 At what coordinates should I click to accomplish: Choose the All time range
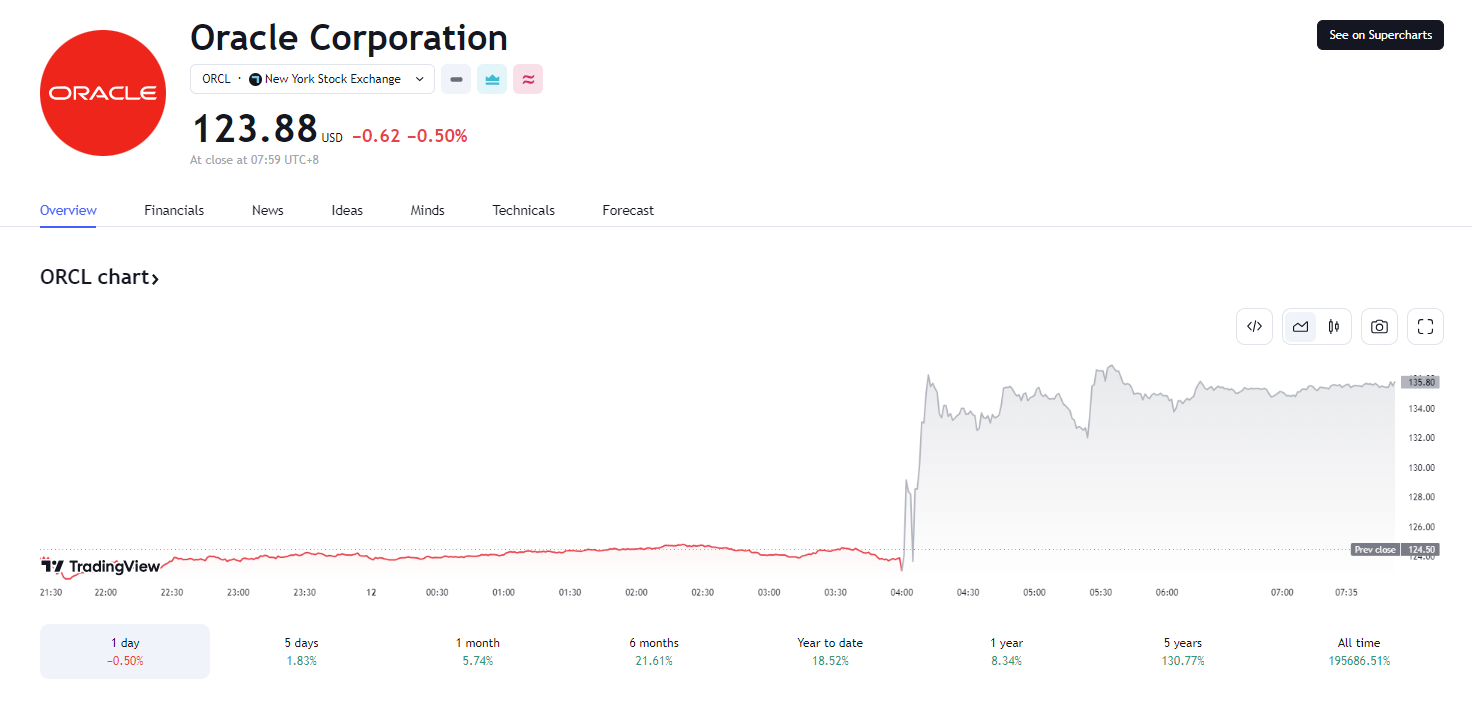click(x=1358, y=651)
